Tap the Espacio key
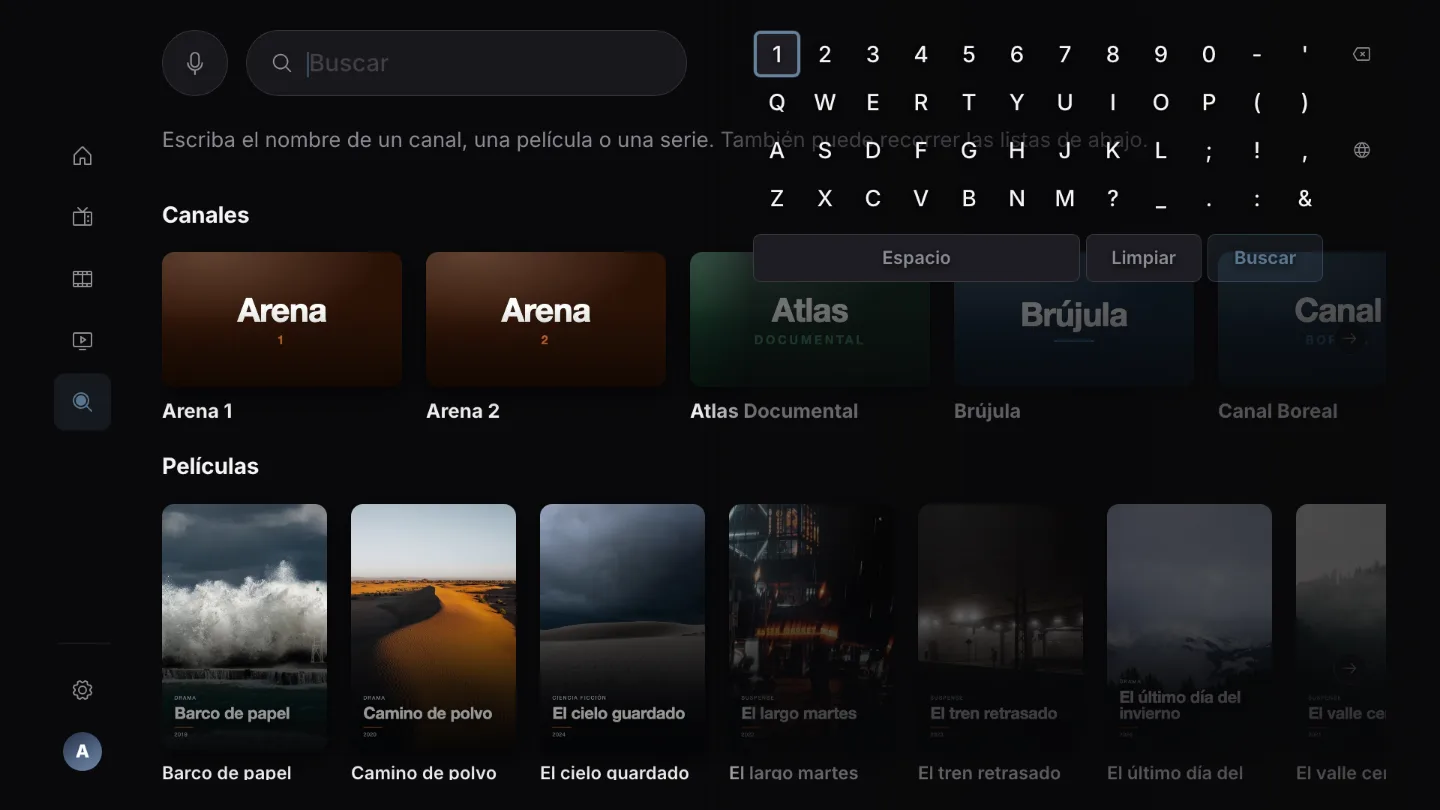1440x810 pixels. [916, 258]
